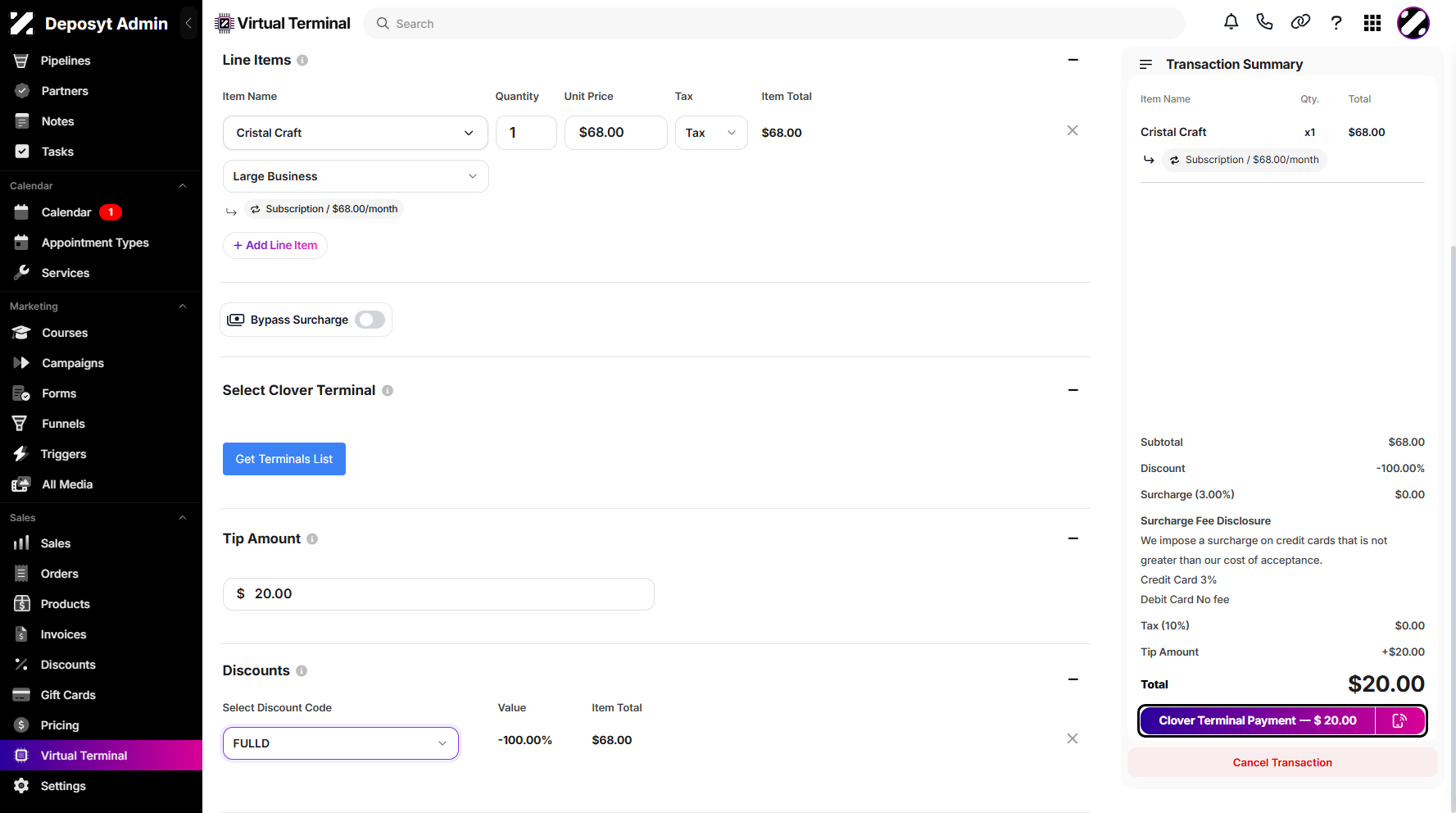Click the phone call icon
Screen dimensions: 1456x813
pos(1265,23)
